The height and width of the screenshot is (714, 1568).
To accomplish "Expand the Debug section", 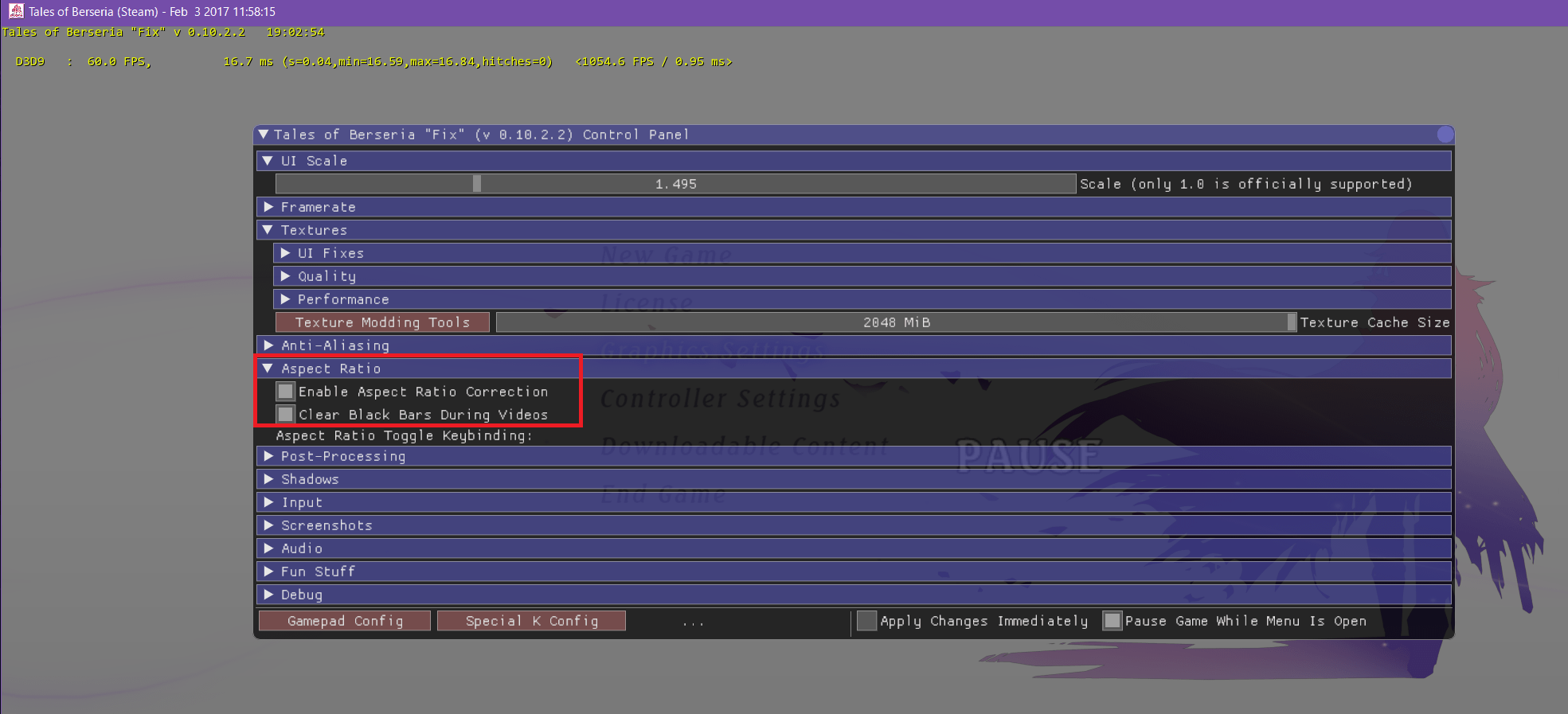I will point(854,595).
